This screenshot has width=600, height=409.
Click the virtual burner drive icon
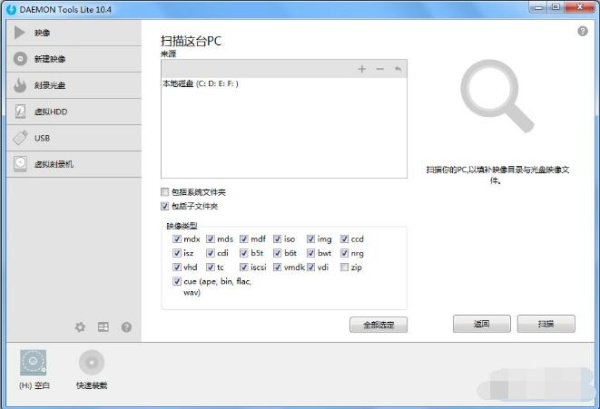tap(20, 164)
